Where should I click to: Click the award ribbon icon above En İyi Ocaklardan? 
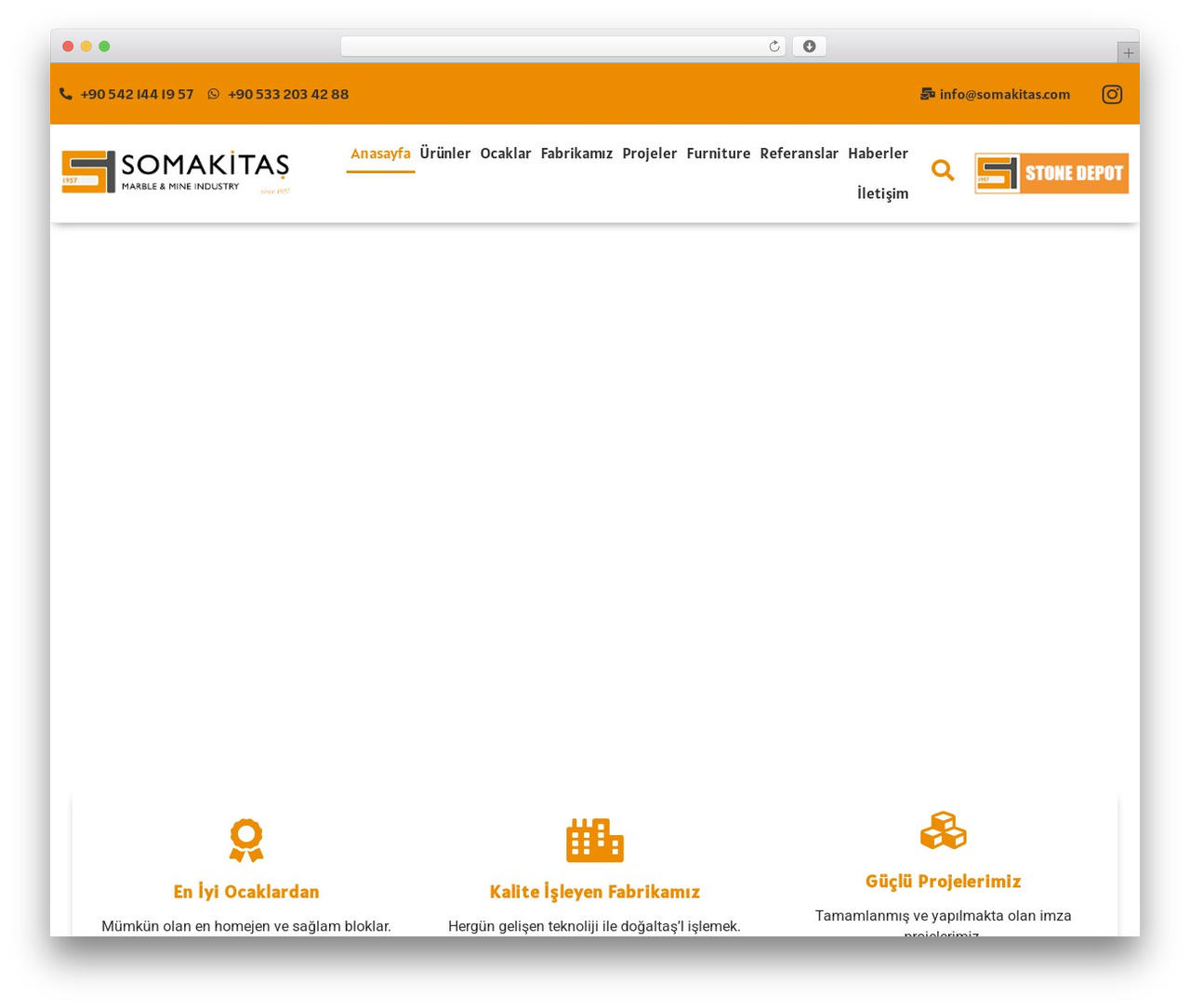click(246, 841)
